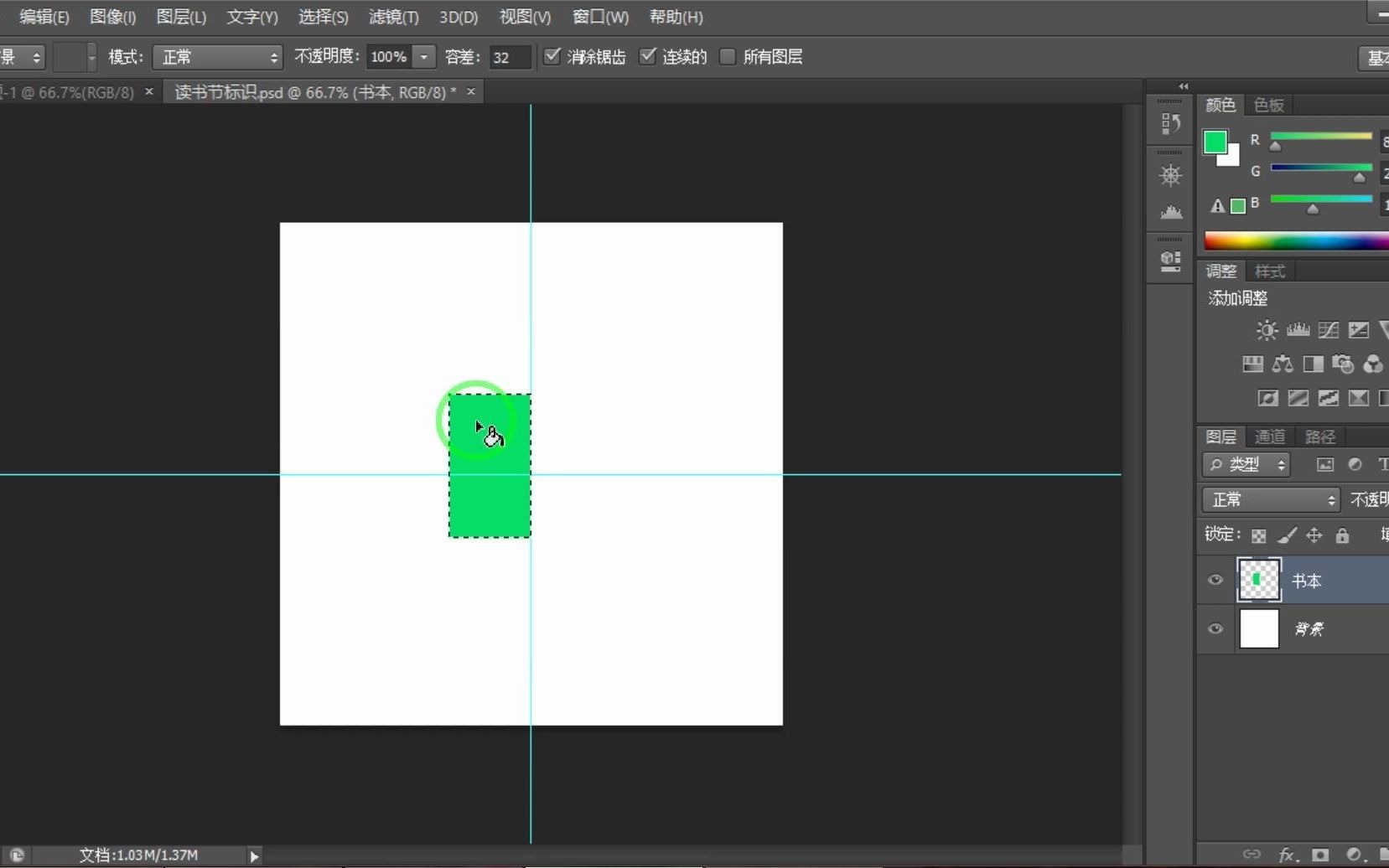Open the layer blend mode dropdown
Viewport: 1389px width, 868px height.
coord(1271,500)
